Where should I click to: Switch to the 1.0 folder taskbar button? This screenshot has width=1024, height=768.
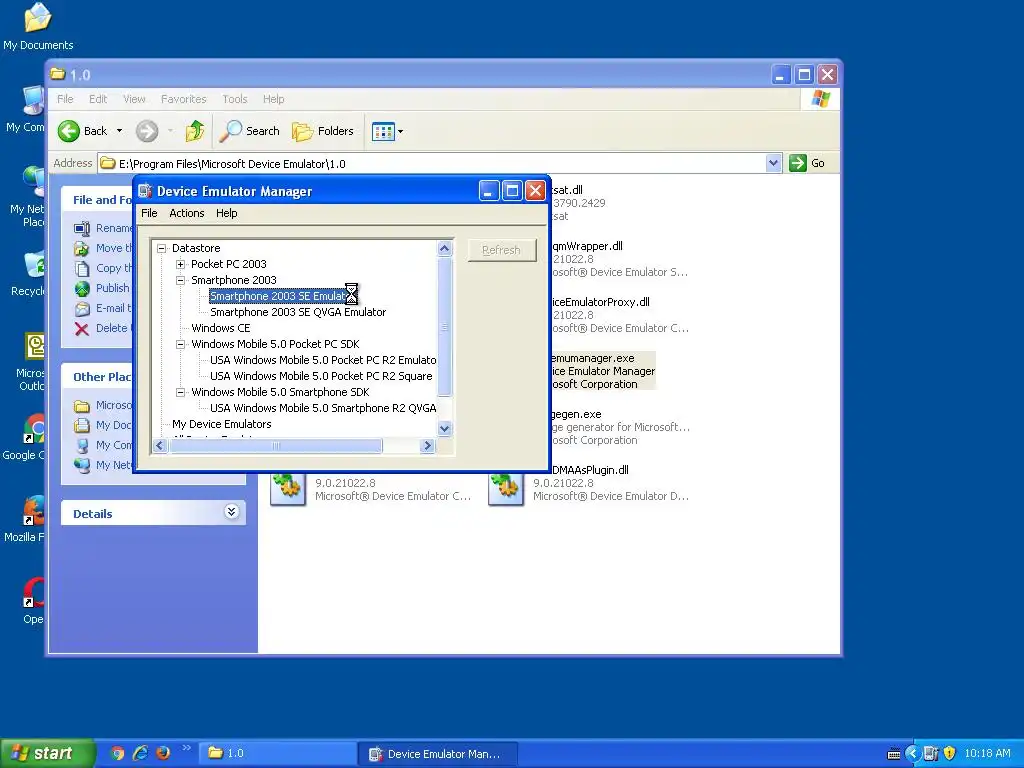278,754
